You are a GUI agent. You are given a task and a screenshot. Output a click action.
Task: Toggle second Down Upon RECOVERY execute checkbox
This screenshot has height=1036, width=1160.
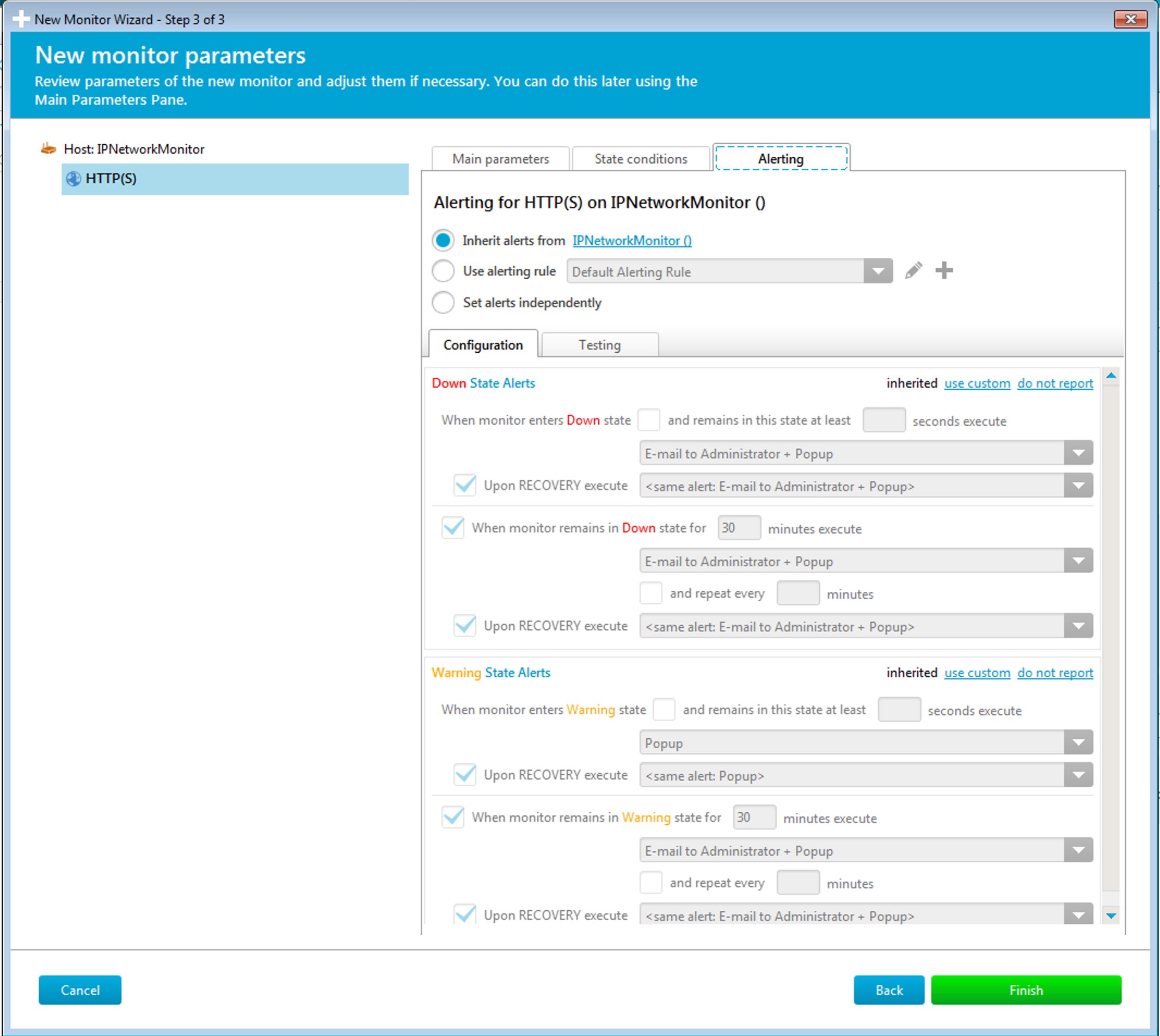click(465, 626)
